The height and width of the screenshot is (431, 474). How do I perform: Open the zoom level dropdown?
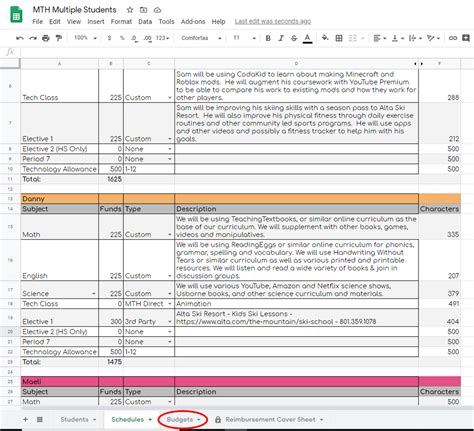(85, 38)
